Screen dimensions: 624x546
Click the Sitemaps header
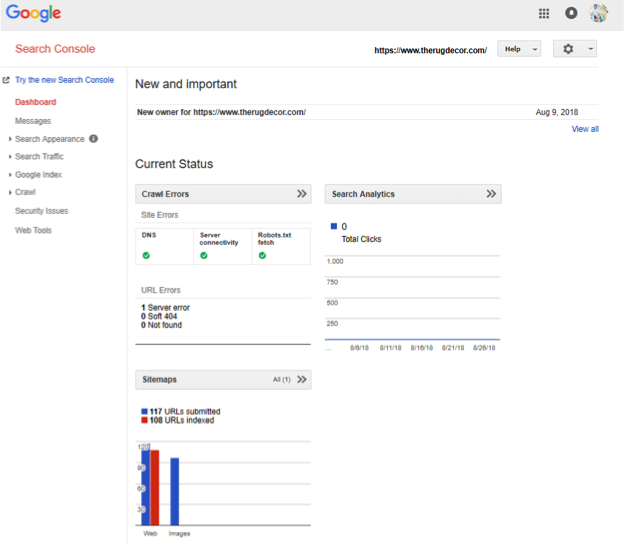tap(223, 380)
